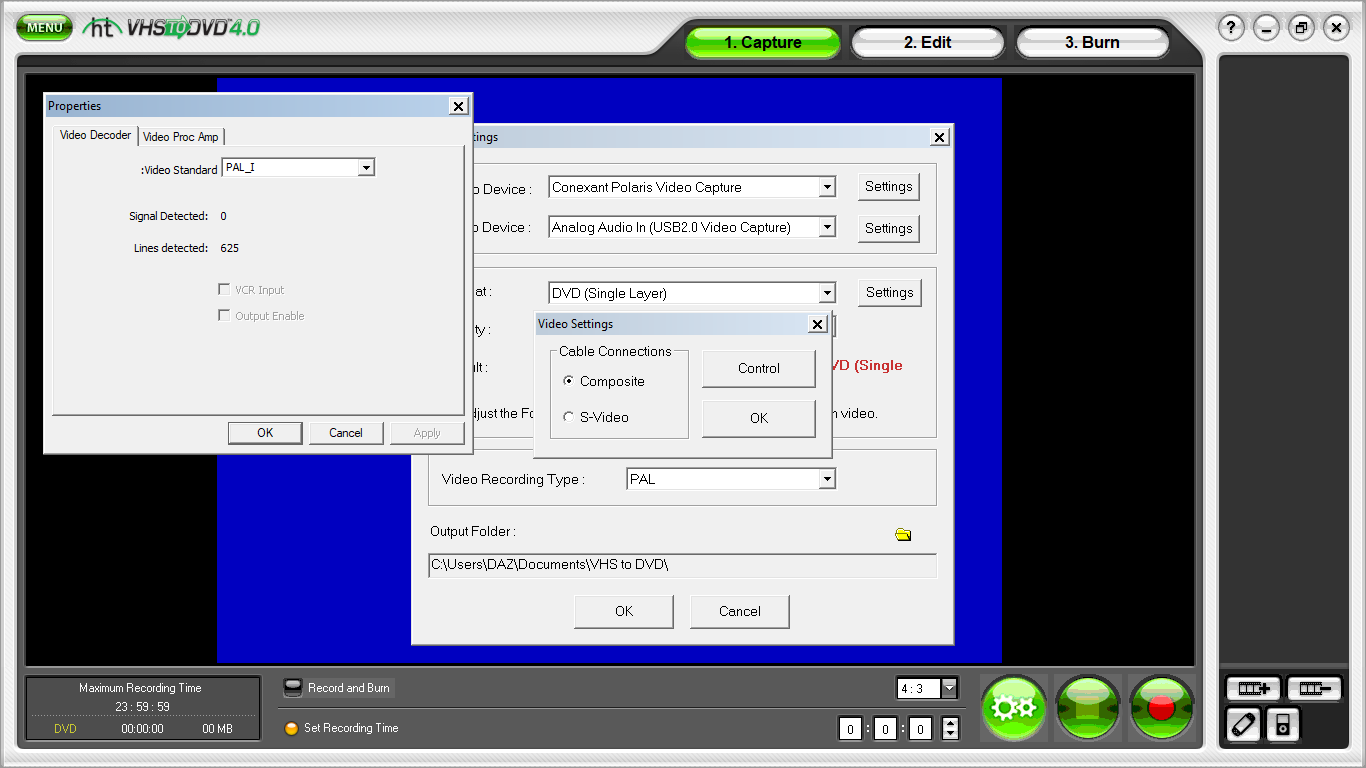This screenshot has height=768, width=1366.
Task: Start recording with the red dot button
Action: click(1161, 707)
